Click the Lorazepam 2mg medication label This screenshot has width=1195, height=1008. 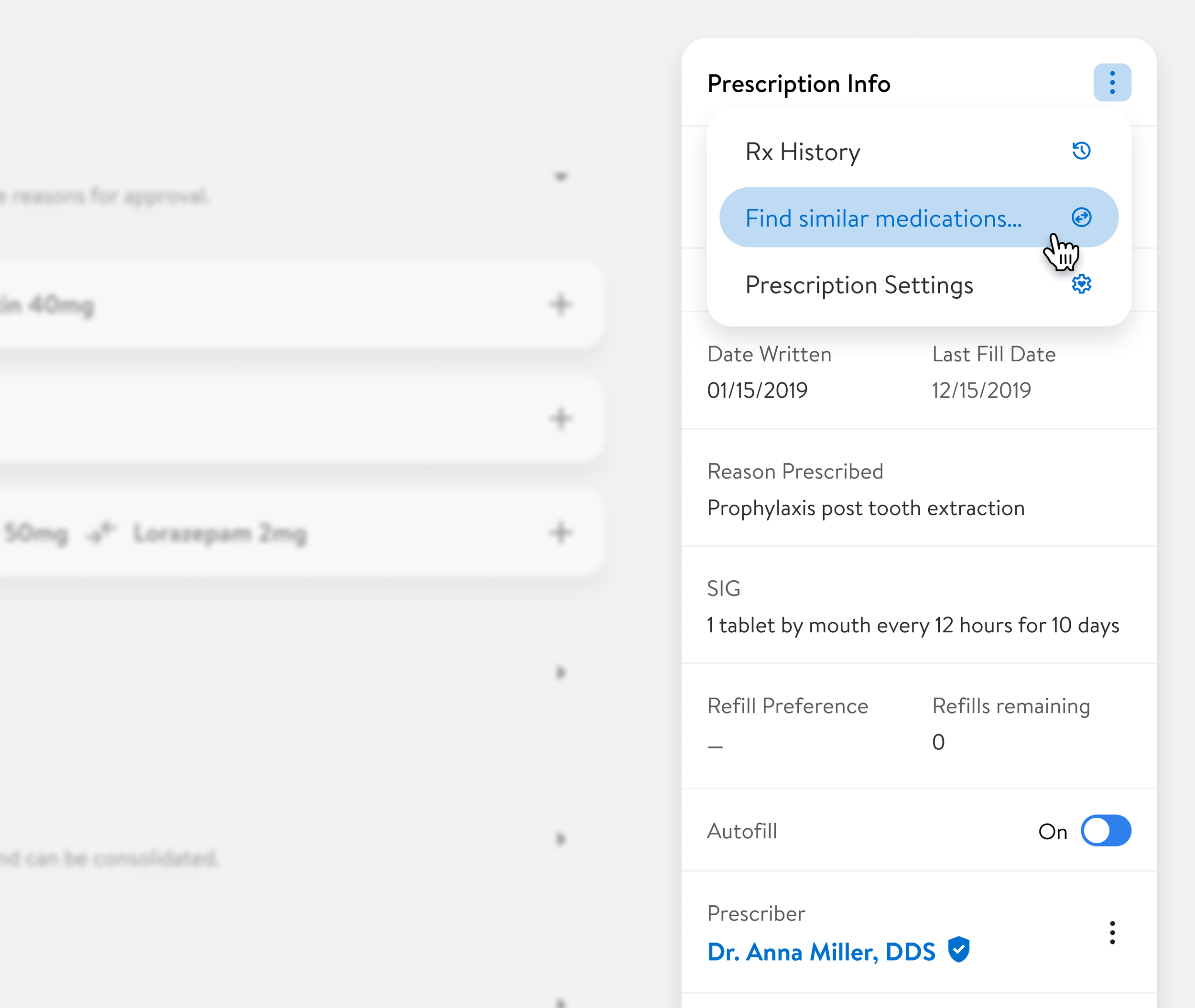click(219, 533)
